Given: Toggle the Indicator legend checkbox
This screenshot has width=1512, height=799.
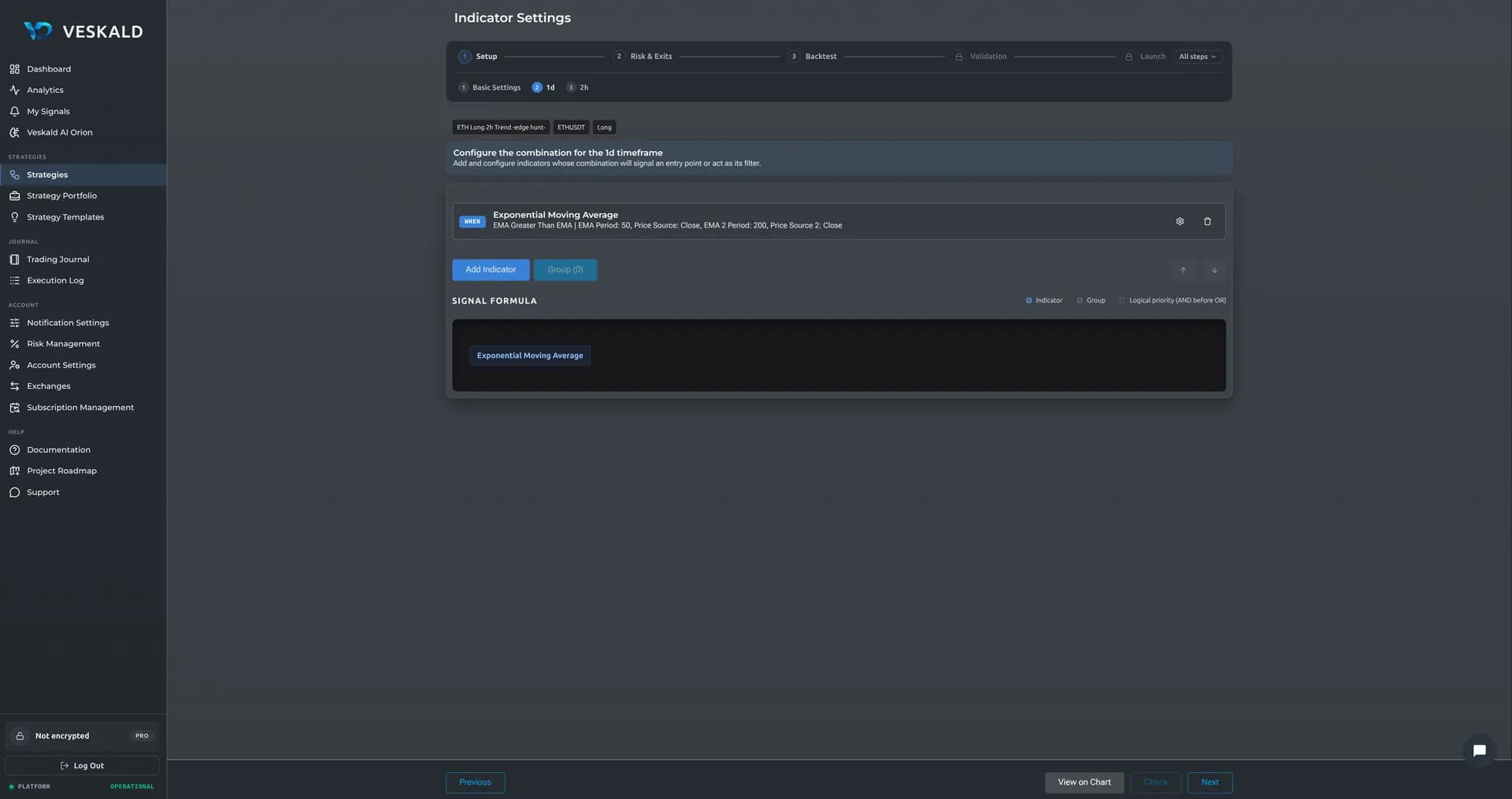Looking at the screenshot, I should click(x=1028, y=301).
